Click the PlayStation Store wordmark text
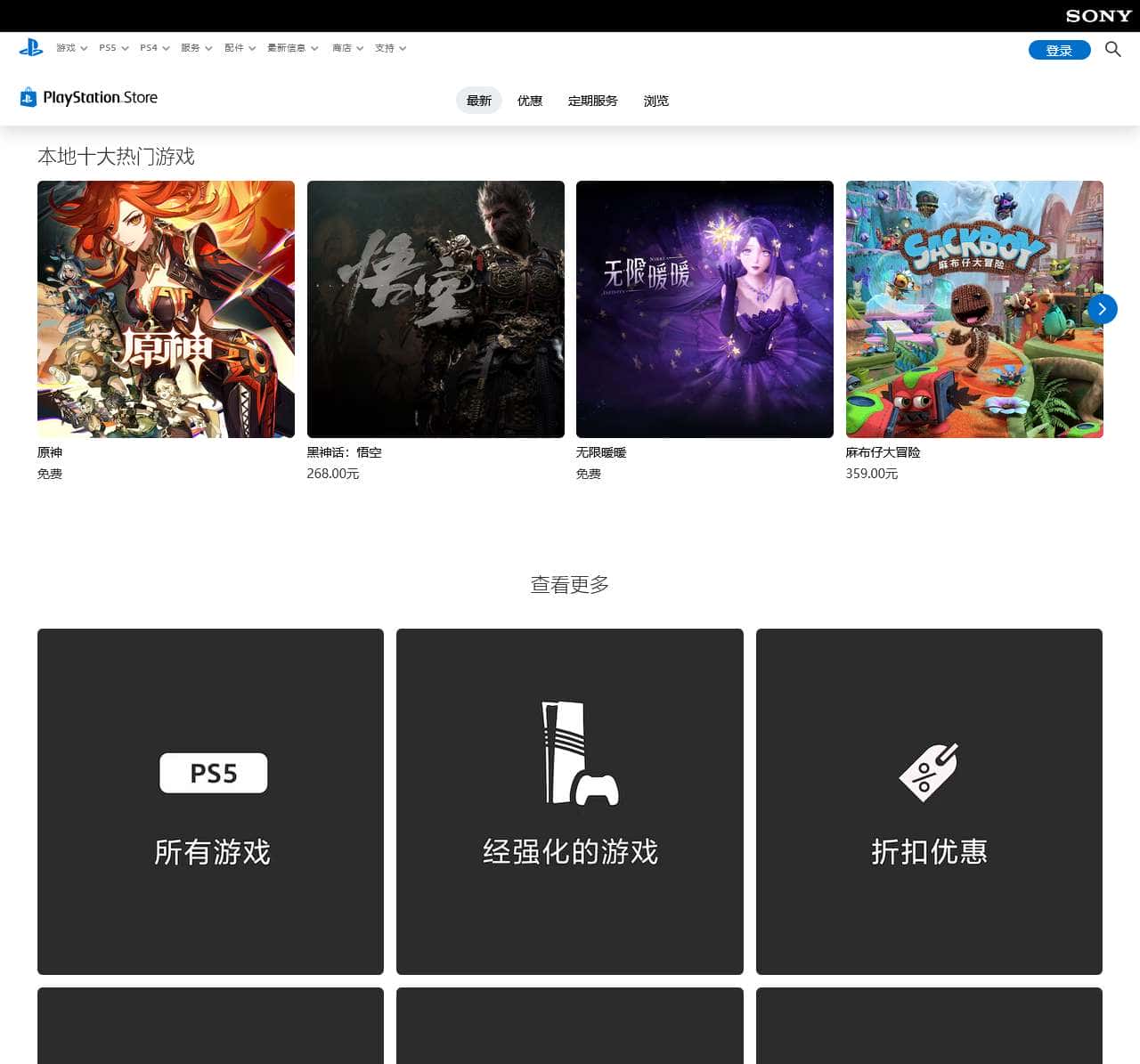The height and width of the screenshot is (1064, 1140). 101,97
